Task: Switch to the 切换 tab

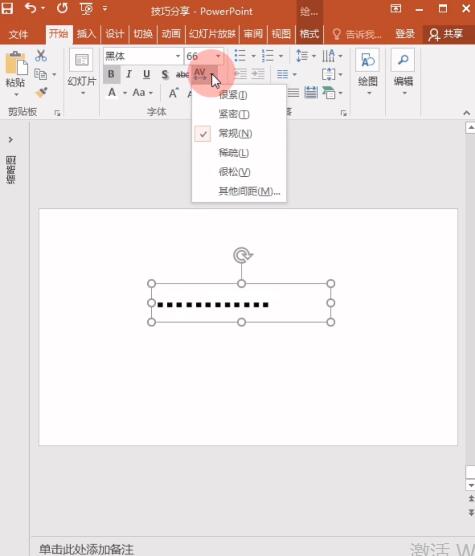Action: coord(143,34)
